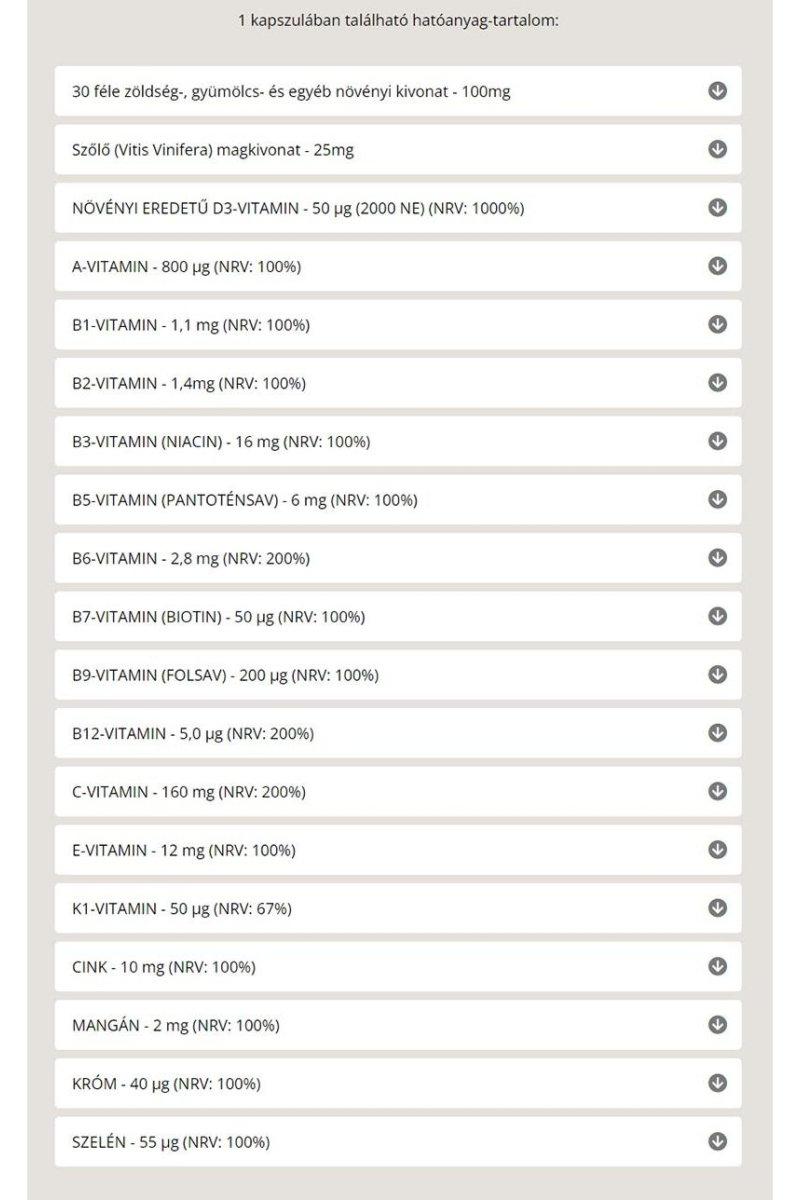This screenshot has height=1200, width=800.
Task: Select the K1-VITAMIN row
Action: click(400, 908)
